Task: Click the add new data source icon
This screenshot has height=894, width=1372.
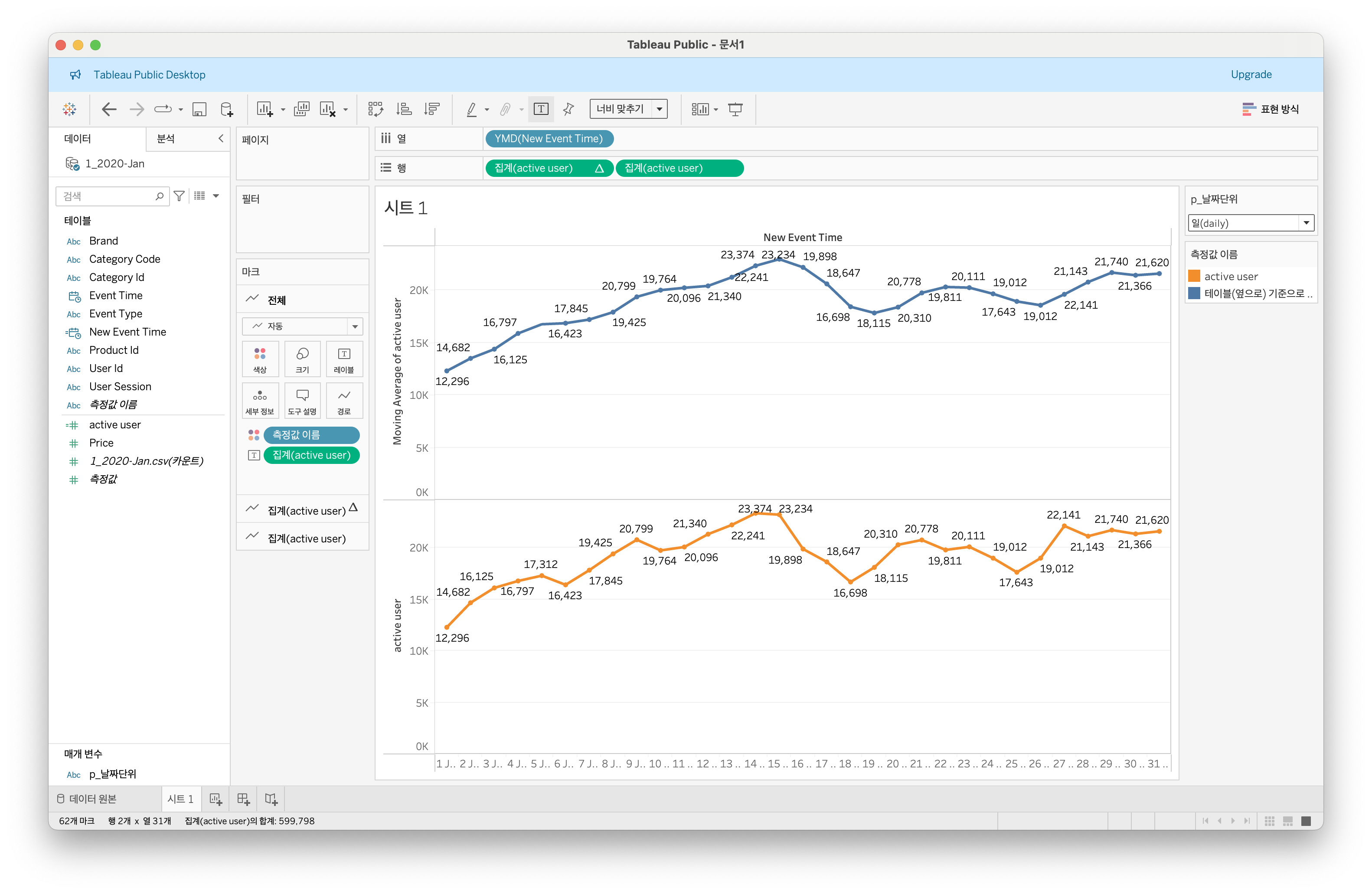Action: tap(226, 109)
